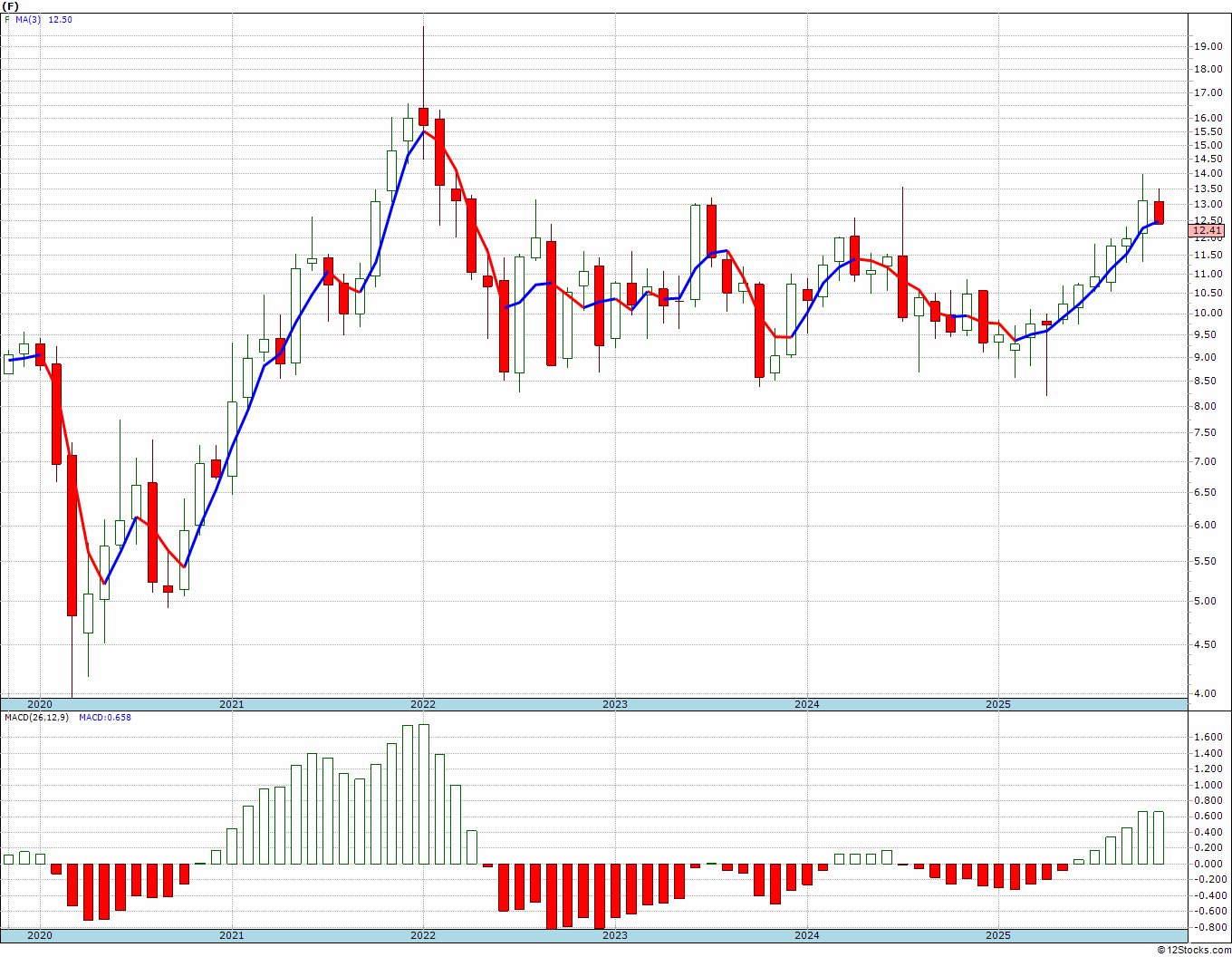This screenshot has height=957, width=1232.
Task: Click the 0.200 MACD axis label
Action: coord(1208,848)
